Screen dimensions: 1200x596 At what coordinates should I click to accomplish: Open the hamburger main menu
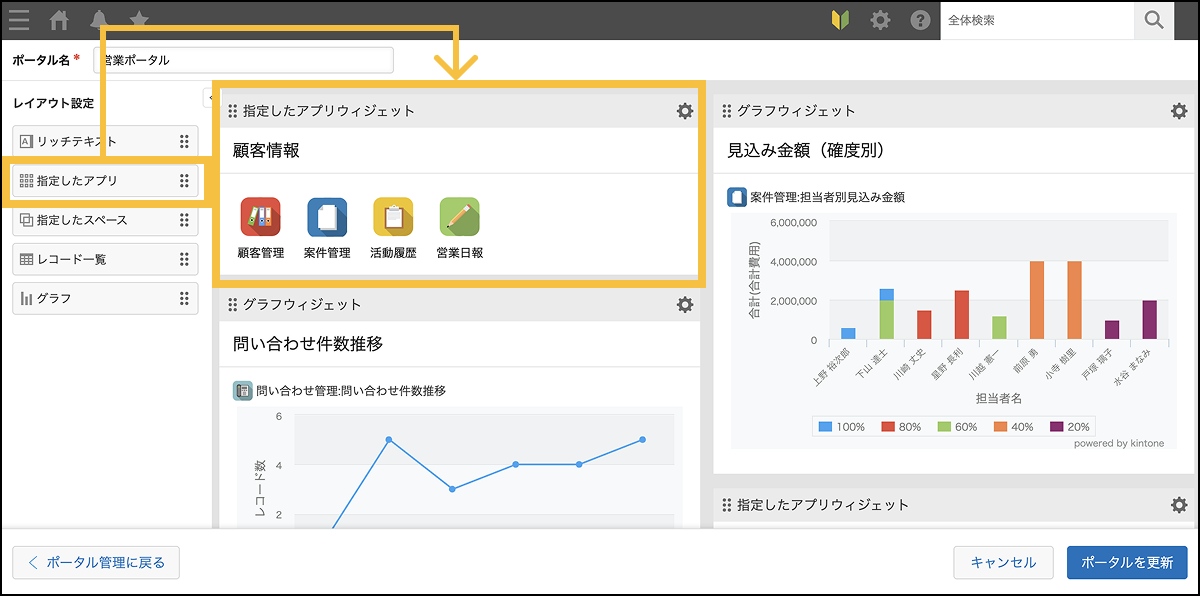(20, 20)
